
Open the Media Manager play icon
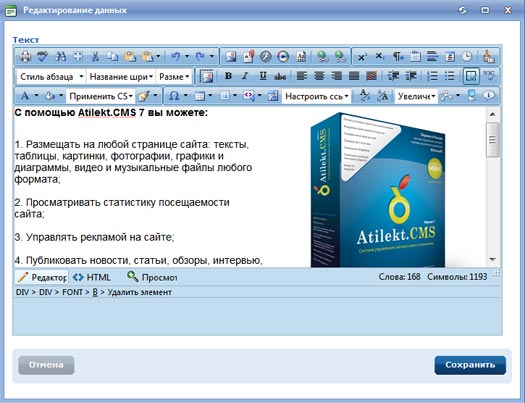283,57
